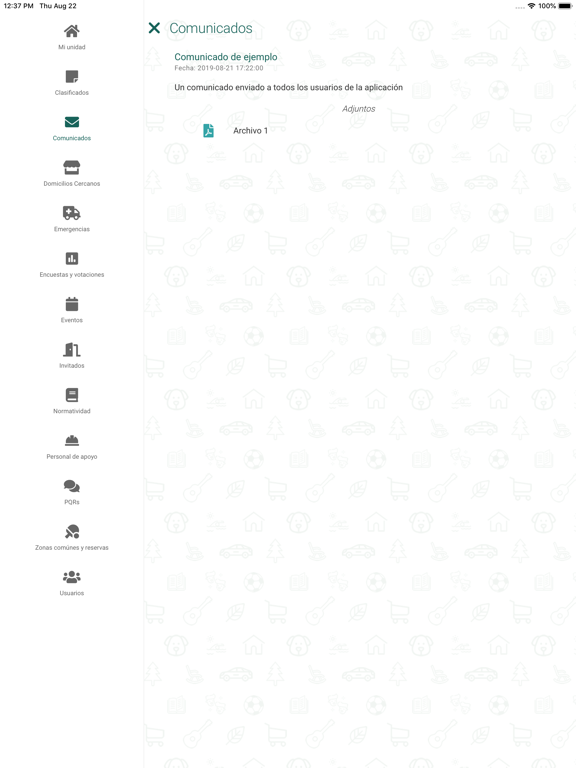Close the Comunicados view with X
Screen dimensions: 576x768
point(154,28)
